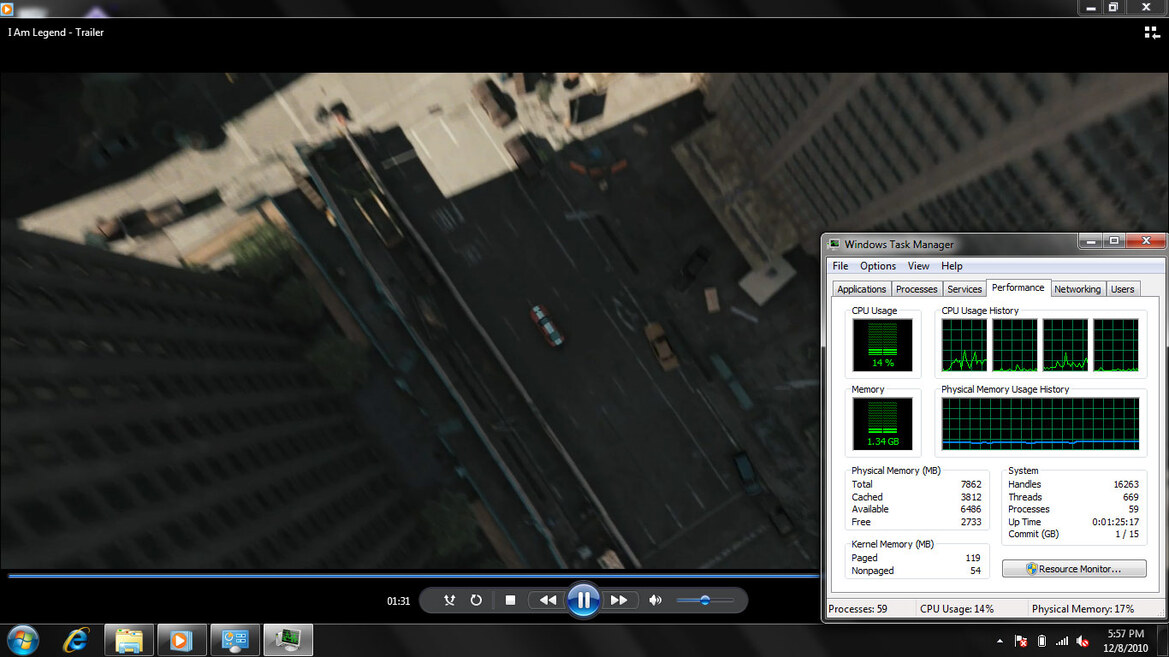The height and width of the screenshot is (657, 1169).
Task: Open the network signal tray icon
Action: point(1062,641)
